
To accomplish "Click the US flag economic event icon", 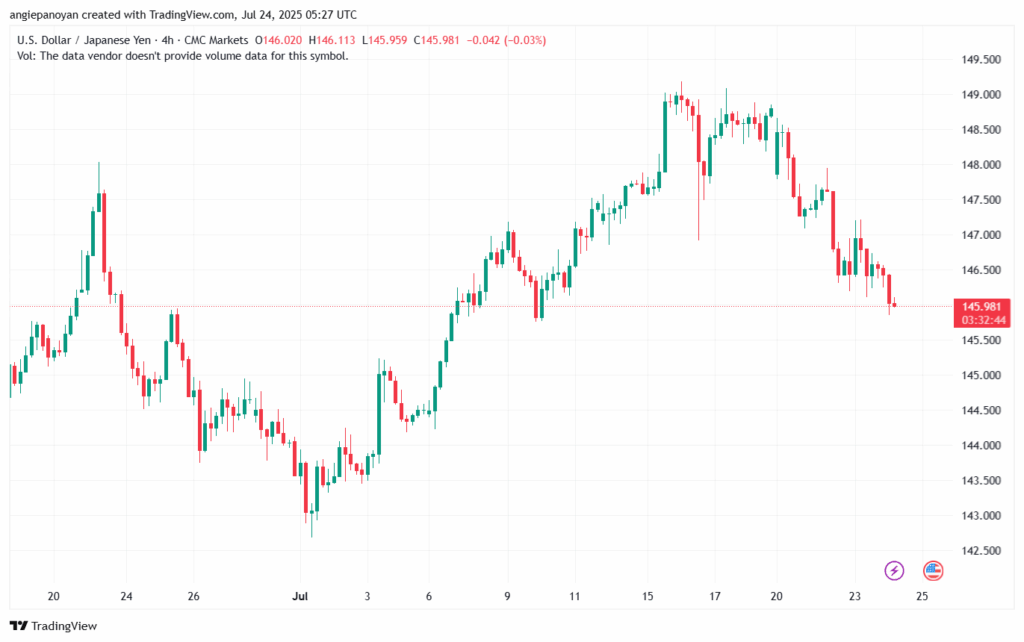I will [933, 570].
